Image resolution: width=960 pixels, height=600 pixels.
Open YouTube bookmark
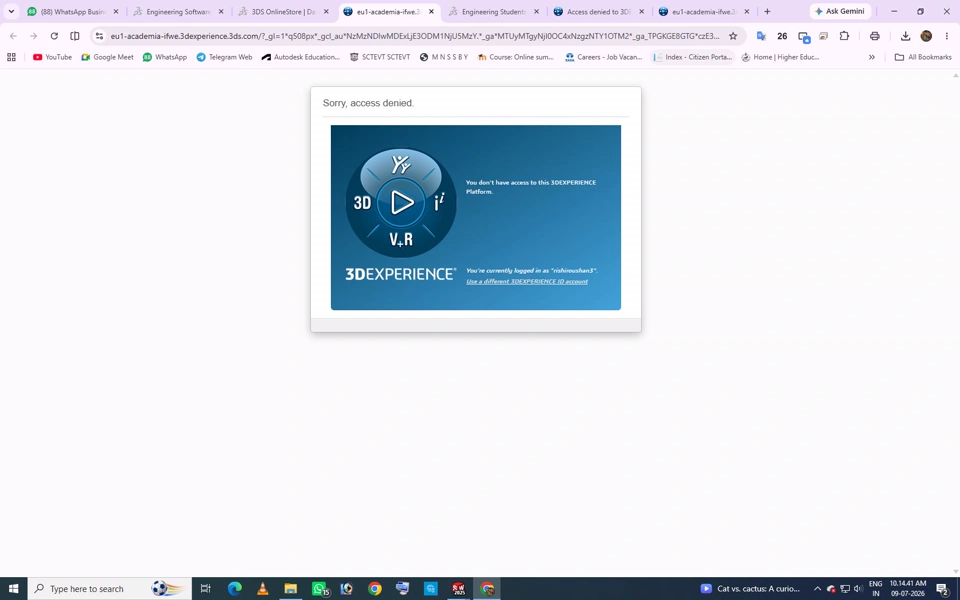52,57
